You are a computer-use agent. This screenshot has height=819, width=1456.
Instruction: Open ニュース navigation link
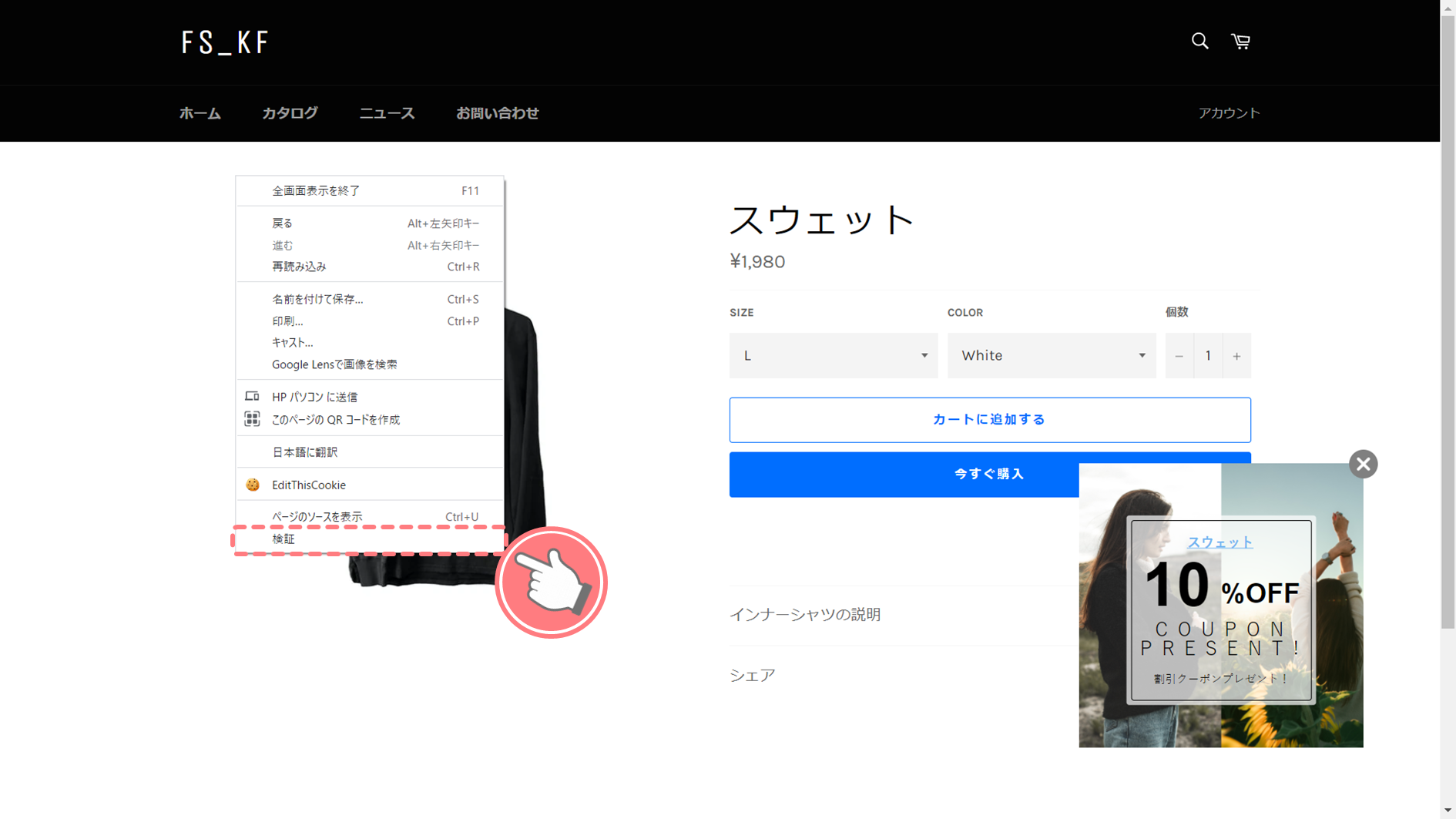[387, 113]
